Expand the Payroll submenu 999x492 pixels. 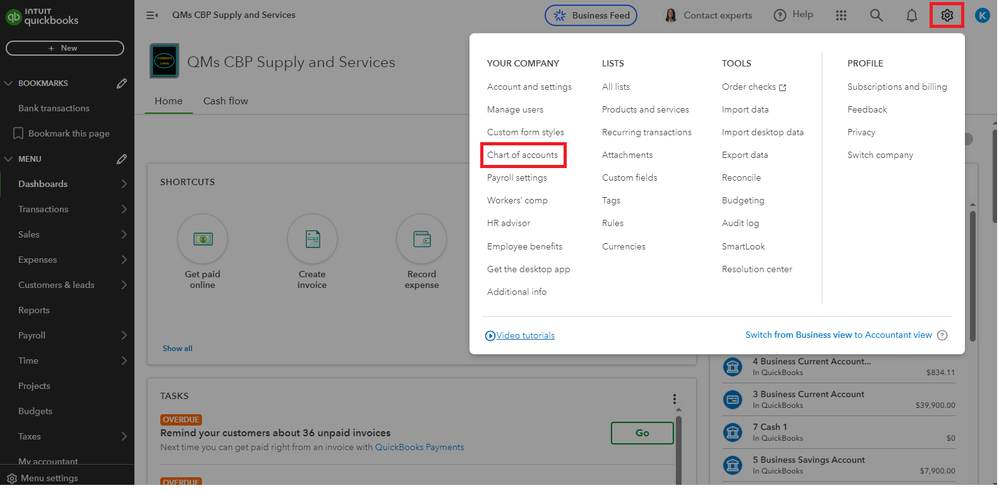pos(124,335)
